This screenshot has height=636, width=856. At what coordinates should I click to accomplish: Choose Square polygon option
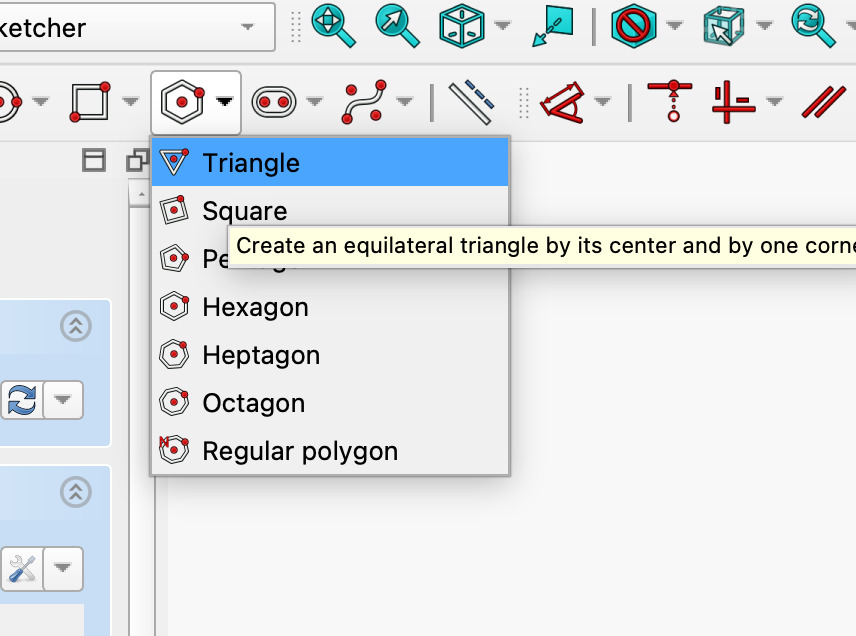click(x=330, y=211)
